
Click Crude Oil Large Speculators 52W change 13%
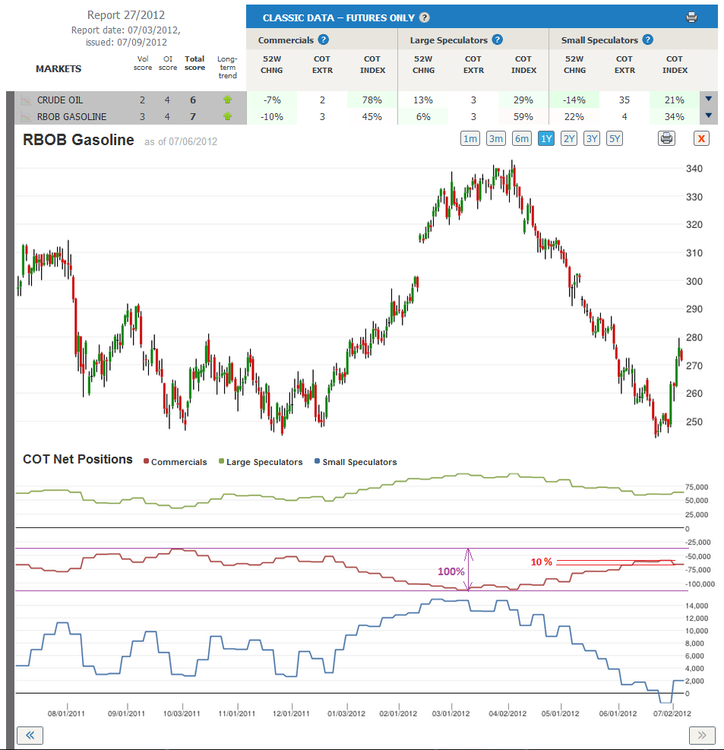point(423,100)
